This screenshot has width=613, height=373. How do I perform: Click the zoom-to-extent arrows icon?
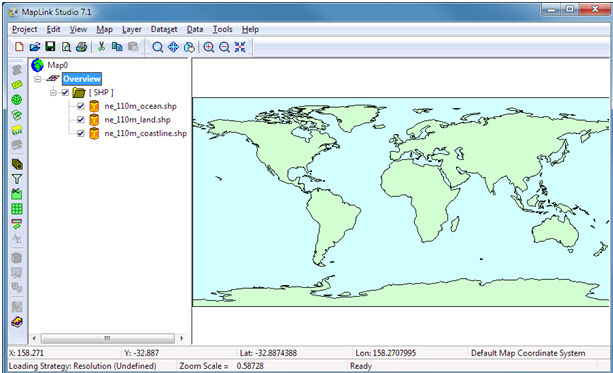(240, 47)
